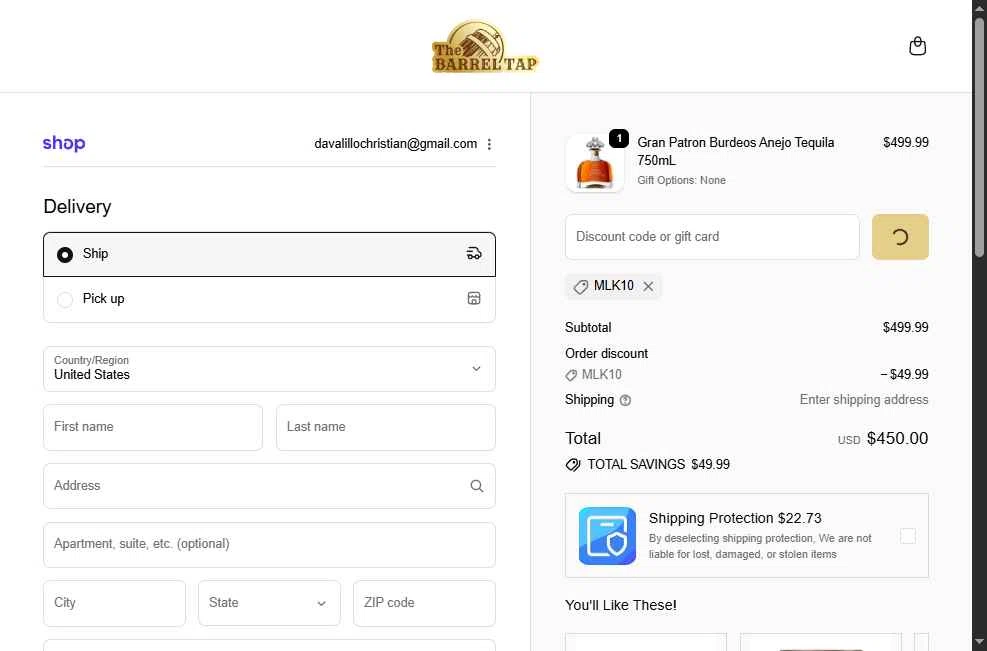This screenshot has width=987, height=651.
Task: Select the Pick up delivery option
Action: coord(269,299)
